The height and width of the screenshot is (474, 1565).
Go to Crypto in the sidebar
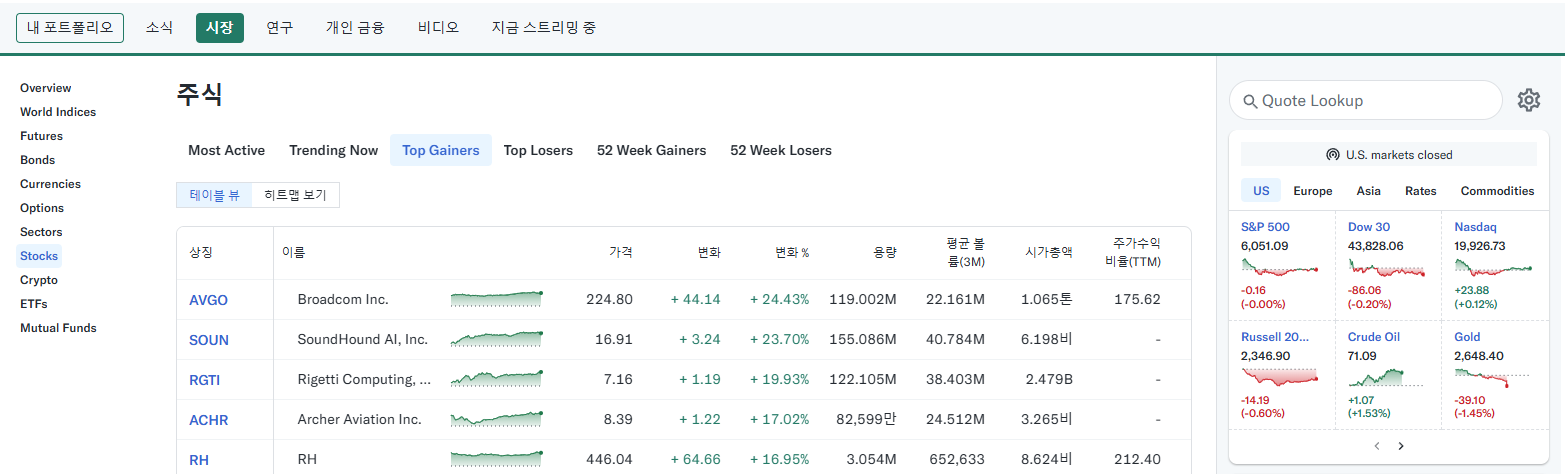point(39,280)
